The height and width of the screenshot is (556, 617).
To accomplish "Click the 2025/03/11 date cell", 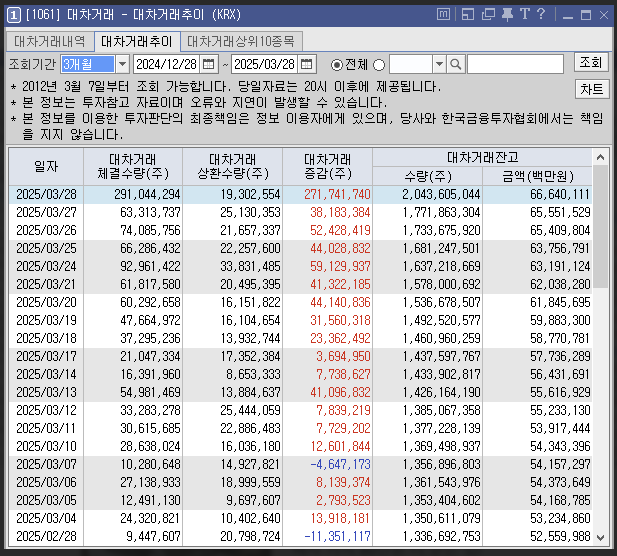I will coord(46,429).
